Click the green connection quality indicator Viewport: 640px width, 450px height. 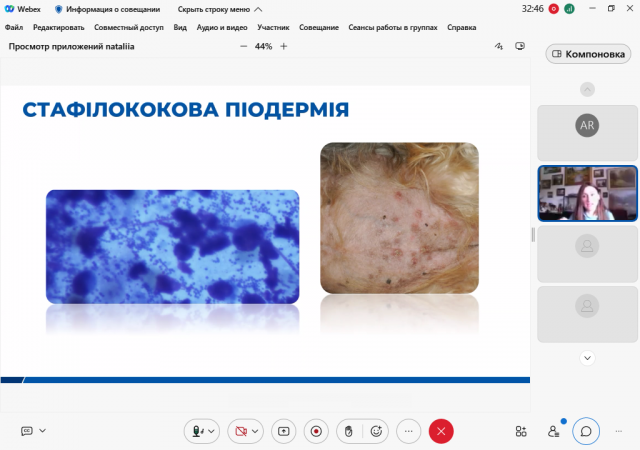click(x=569, y=9)
